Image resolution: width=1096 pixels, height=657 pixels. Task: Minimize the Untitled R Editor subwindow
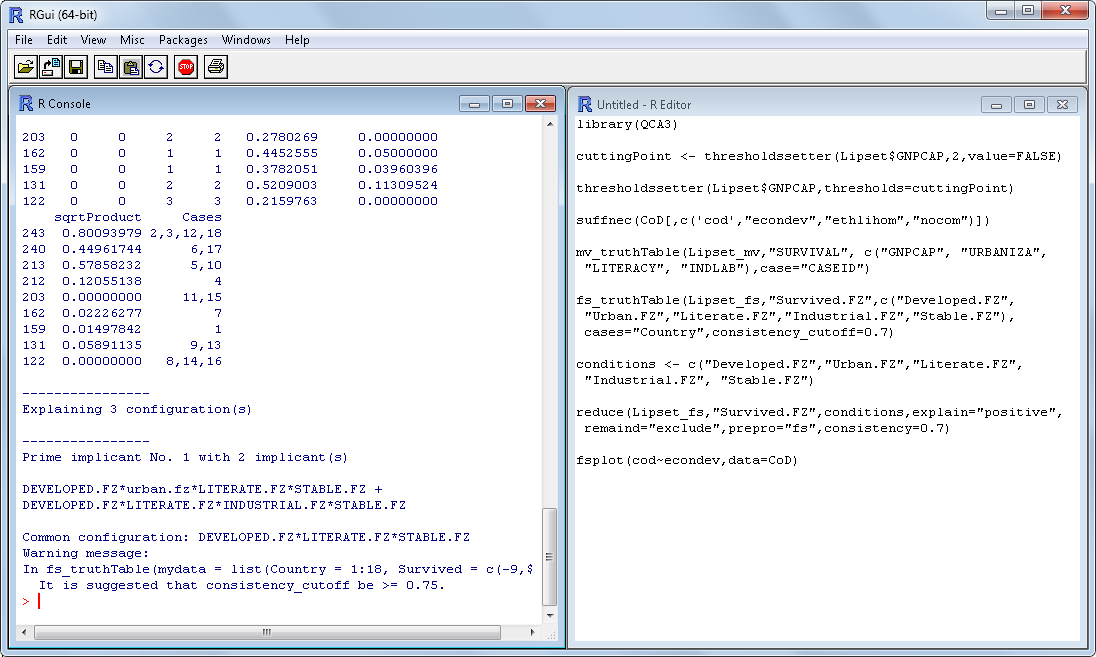point(996,104)
